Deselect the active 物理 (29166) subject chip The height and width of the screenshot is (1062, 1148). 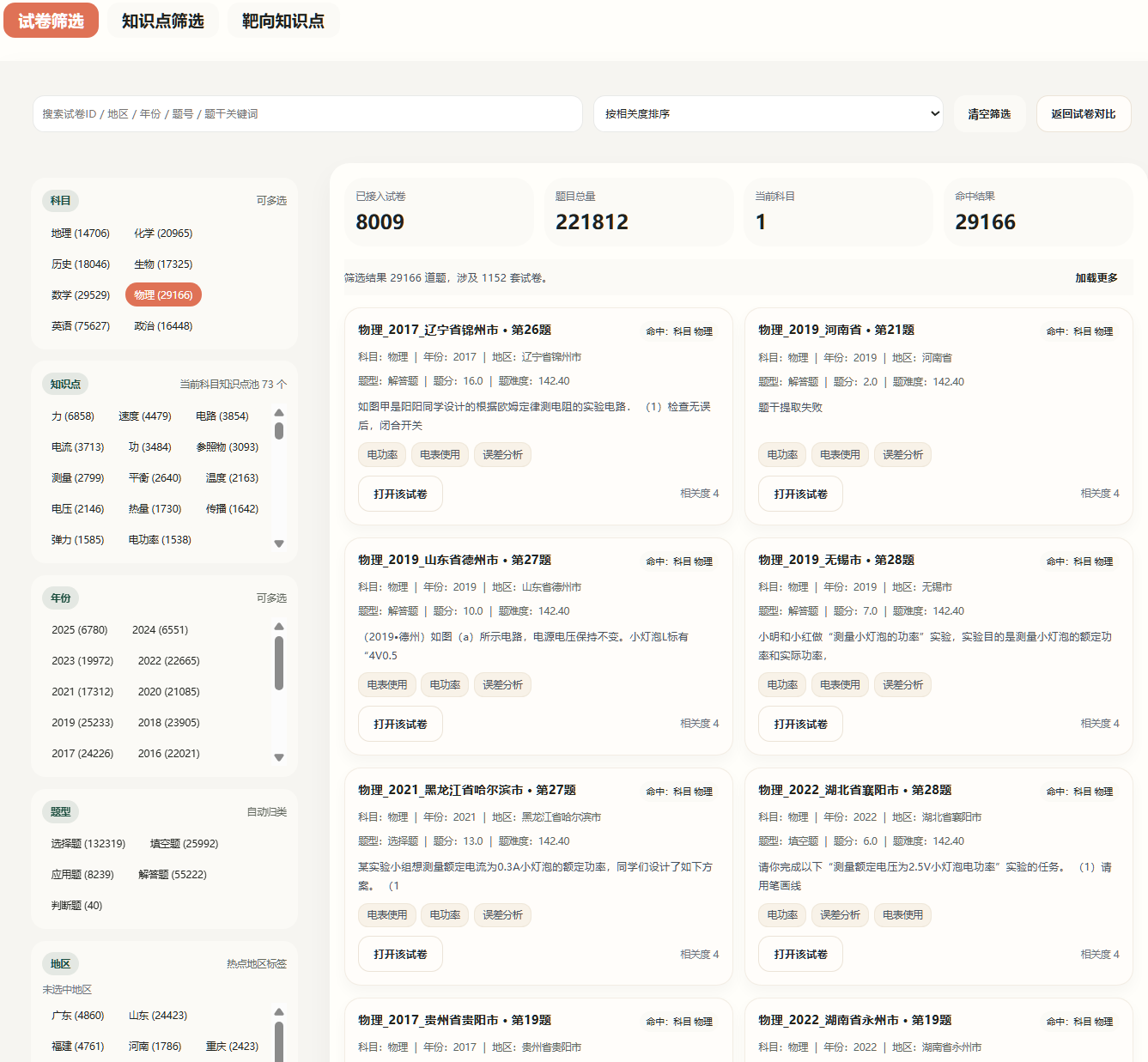(163, 295)
